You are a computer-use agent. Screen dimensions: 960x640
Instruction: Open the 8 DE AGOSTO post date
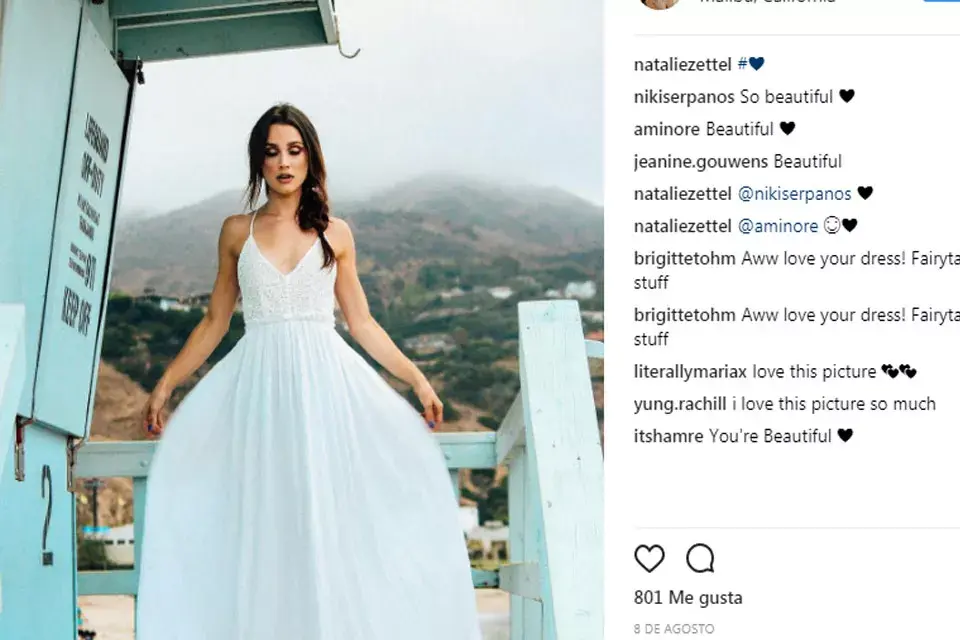[x=674, y=629]
